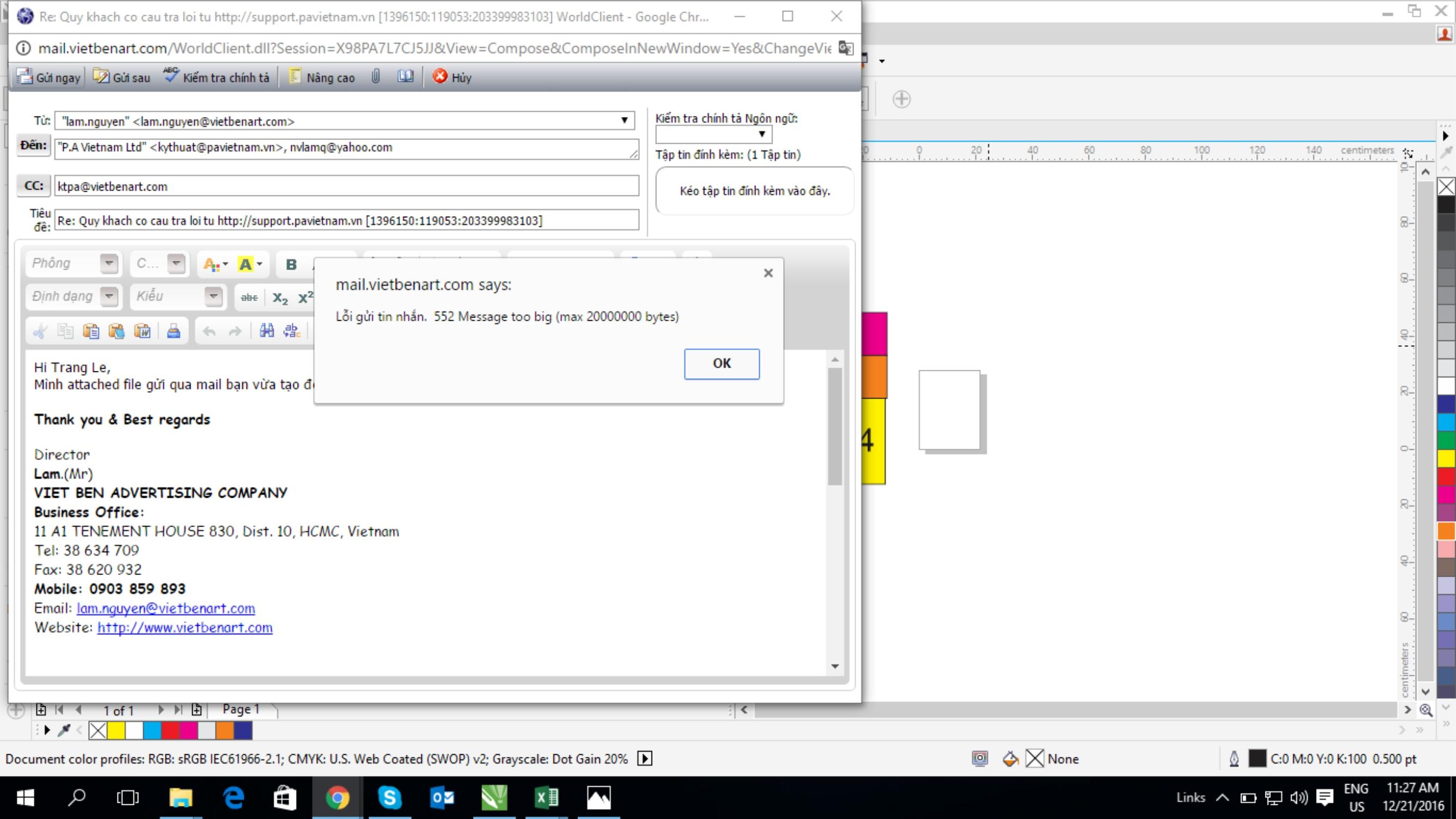Viewport: 1456px width, 819px height.
Task: Toggle subscript formatting
Action: tap(280, 297)
